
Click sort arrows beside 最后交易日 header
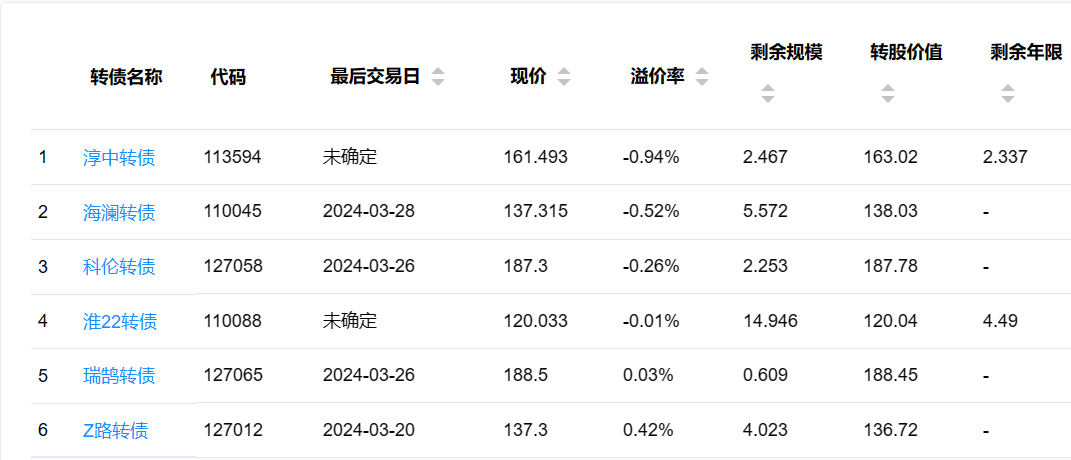coord(437,77)
